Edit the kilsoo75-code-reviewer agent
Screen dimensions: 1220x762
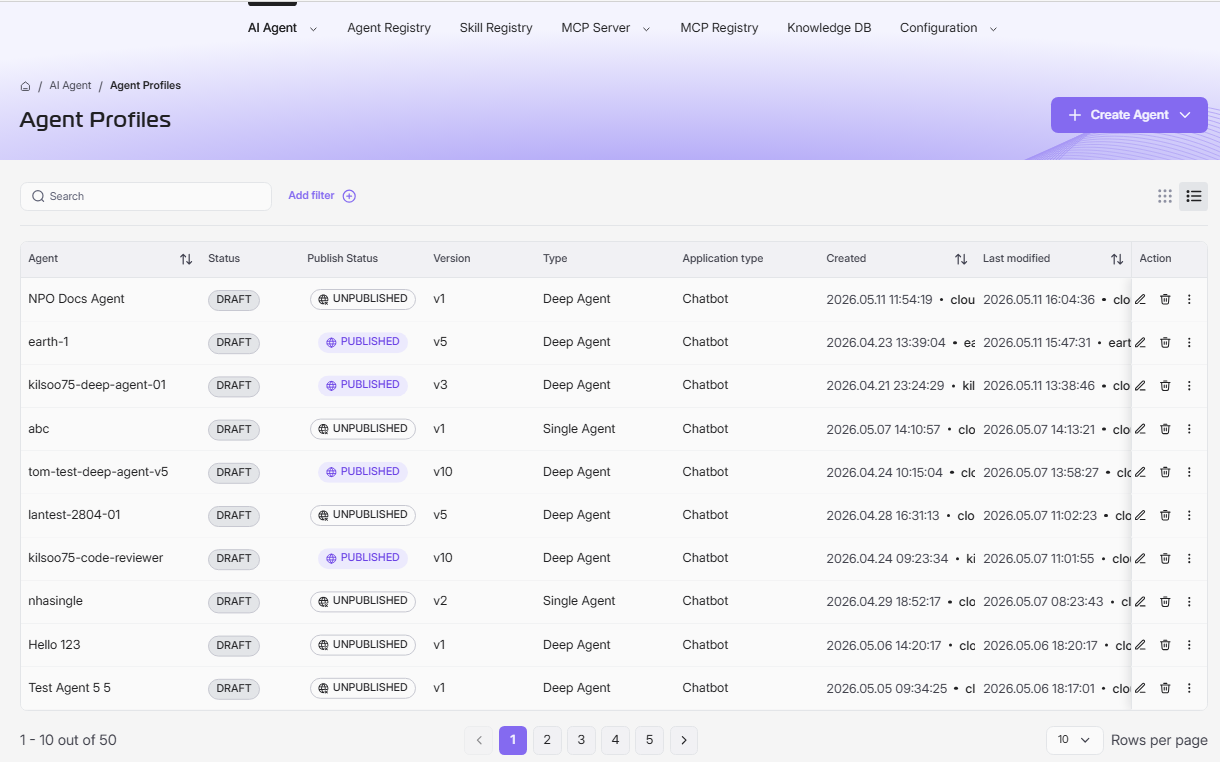click(1140, 558)
